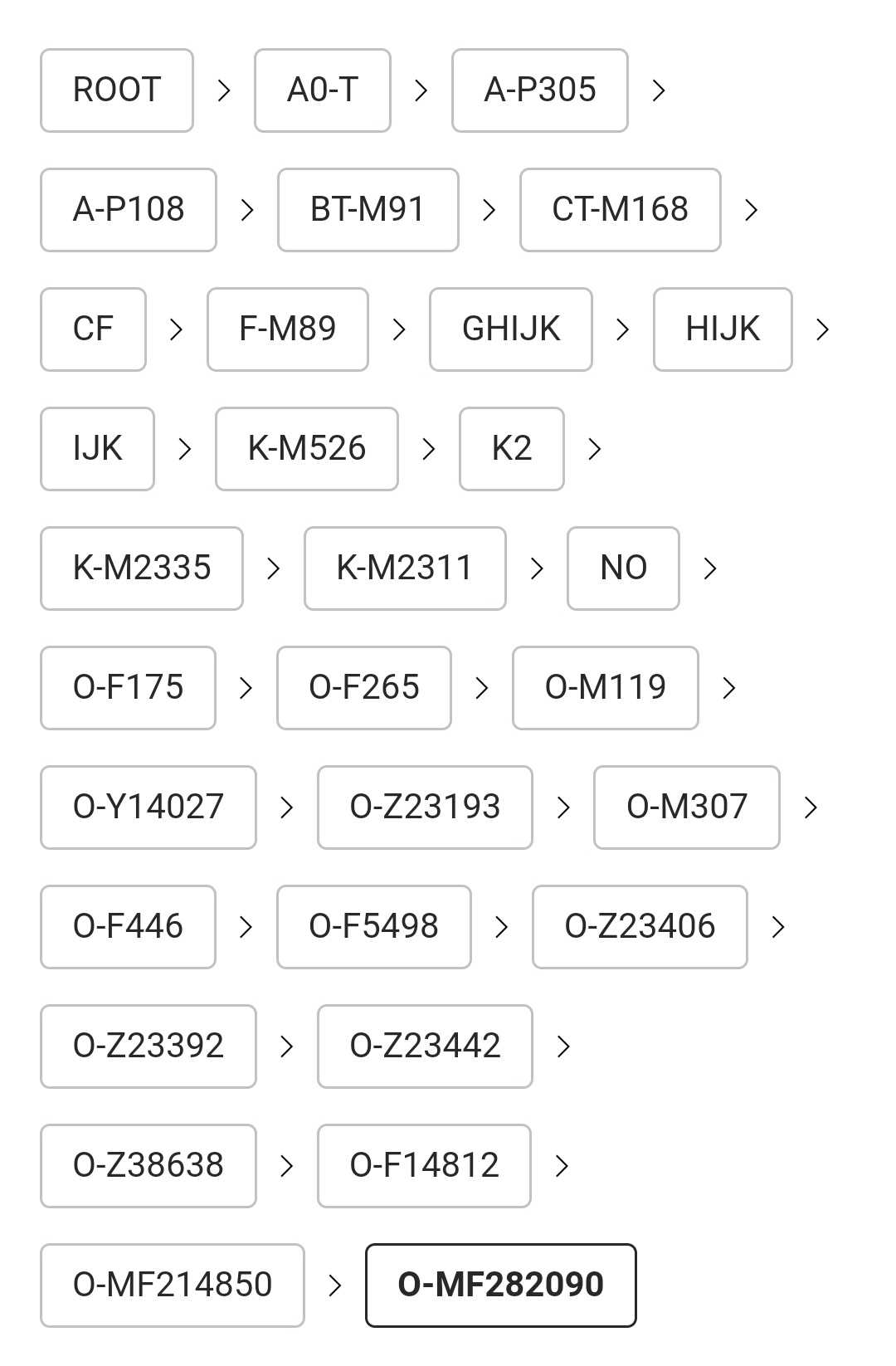This screenshot has width=896, height=1366.
Task: Select the O-Z23442 node
Action: pos(425,1046)
